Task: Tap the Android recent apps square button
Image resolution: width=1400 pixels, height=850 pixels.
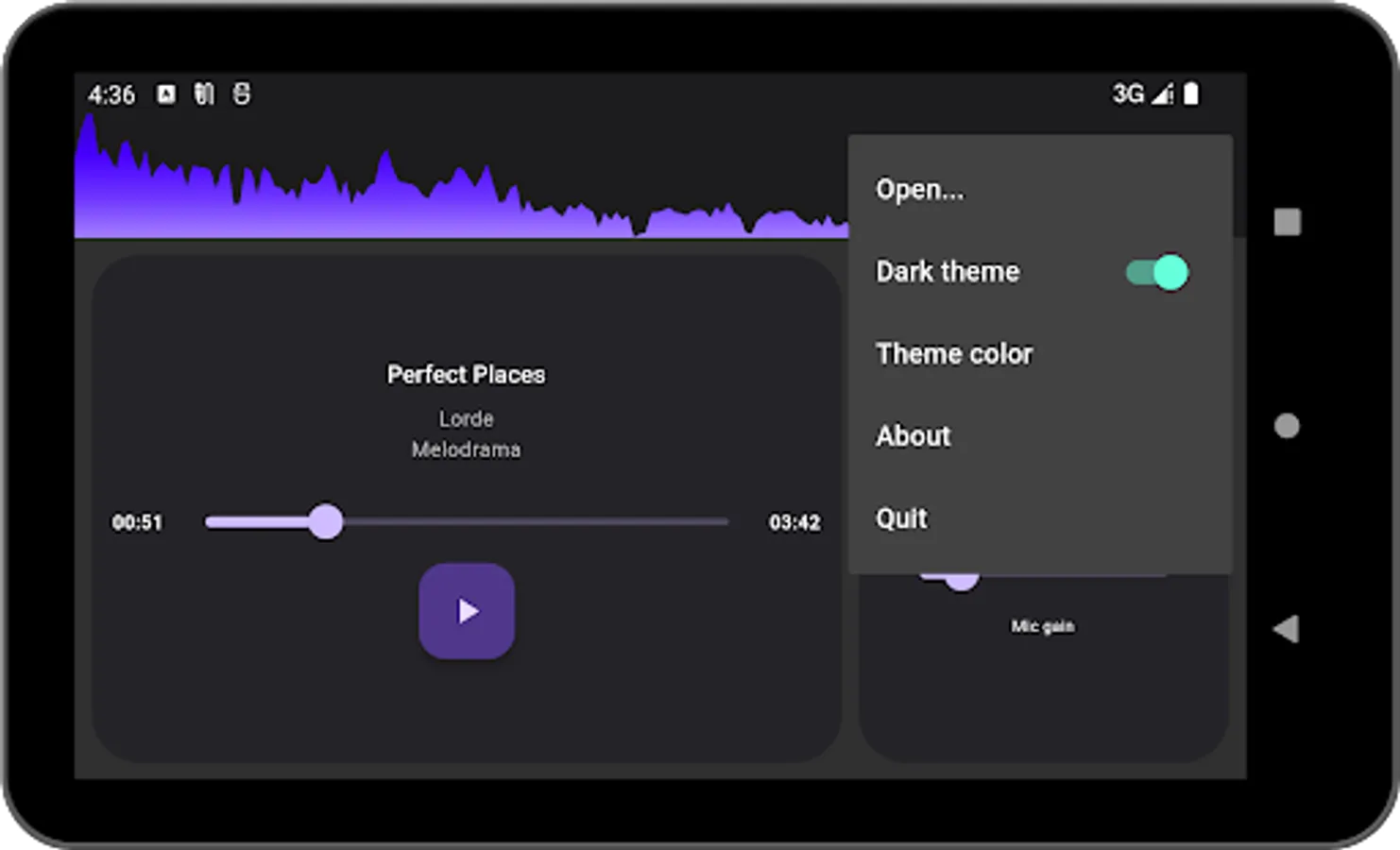Action: (x=1287, y=222)
